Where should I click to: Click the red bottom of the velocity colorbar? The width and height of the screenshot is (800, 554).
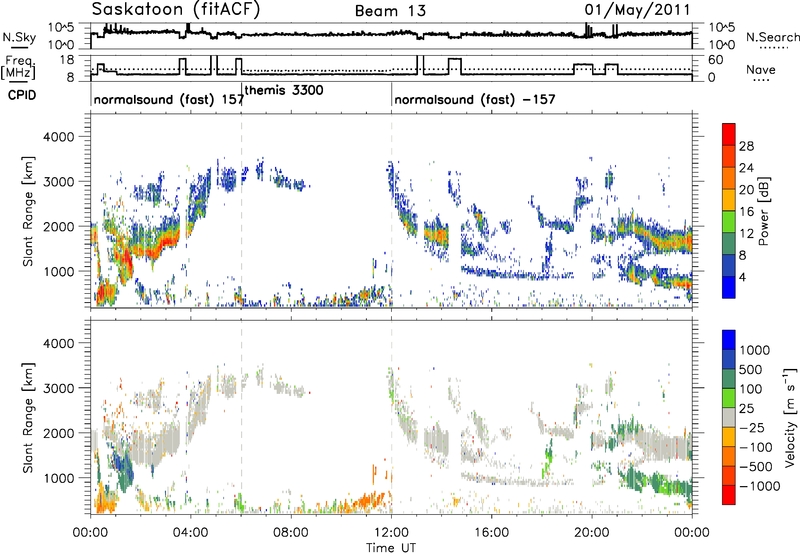click(729, 495)
